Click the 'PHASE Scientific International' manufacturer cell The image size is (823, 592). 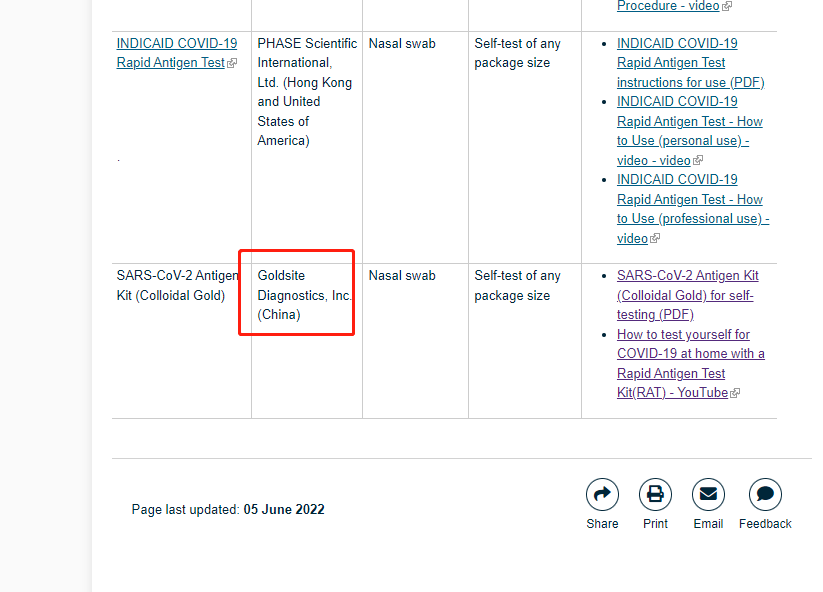[306, 92]
